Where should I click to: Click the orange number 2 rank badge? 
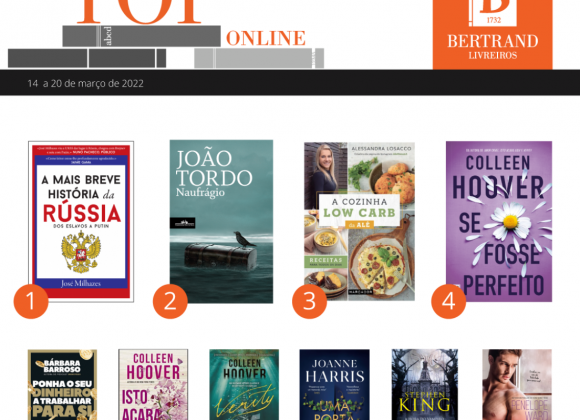[x=170, y=301]
